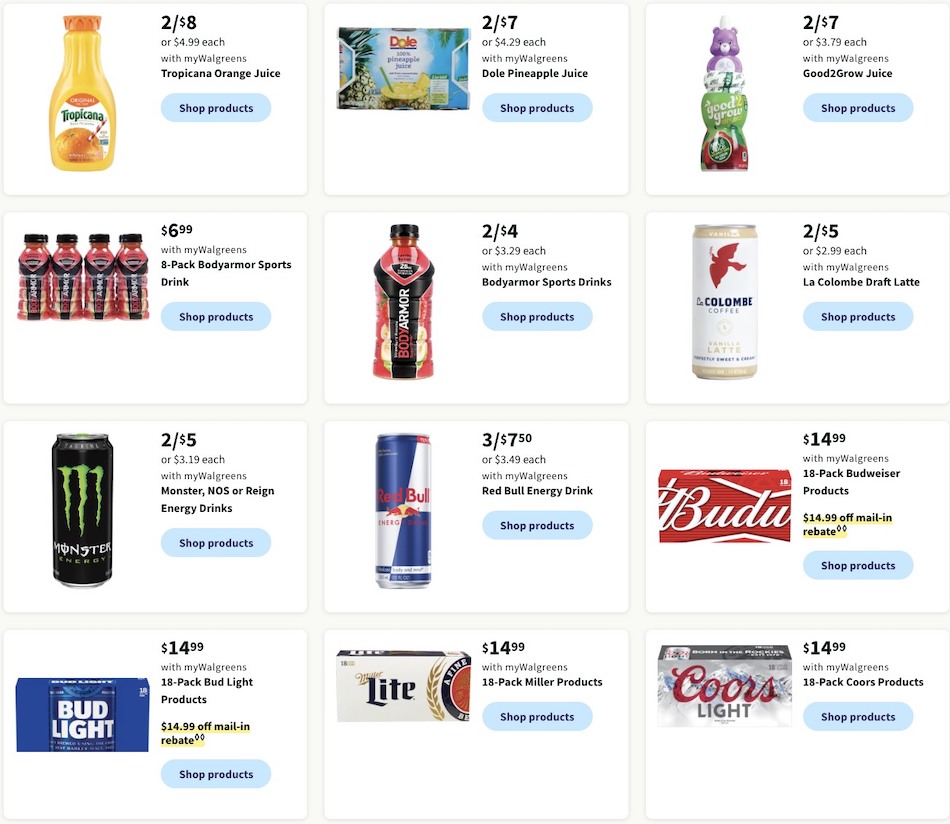Click Shop products for Red Bull Energy Drink
Image resolution: width=950 pixels, height=824 pixels.
pos(537,524)
